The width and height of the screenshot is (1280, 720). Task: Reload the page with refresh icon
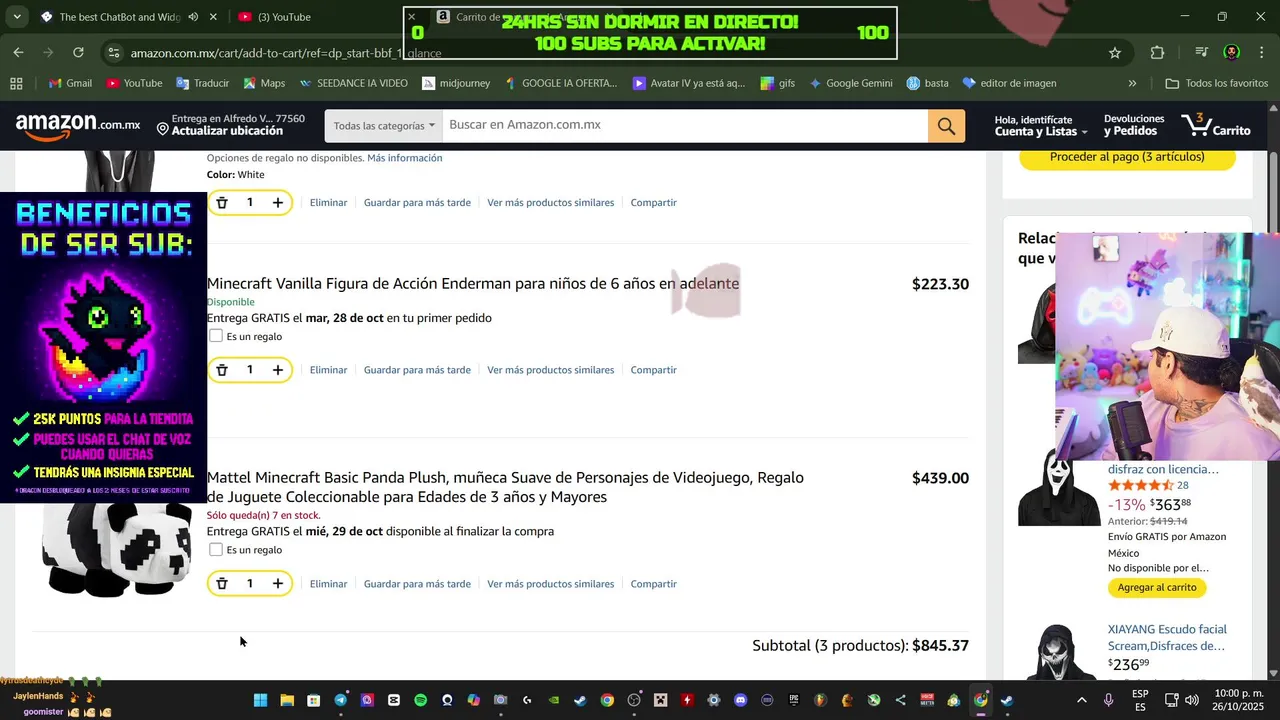point(78,52)
